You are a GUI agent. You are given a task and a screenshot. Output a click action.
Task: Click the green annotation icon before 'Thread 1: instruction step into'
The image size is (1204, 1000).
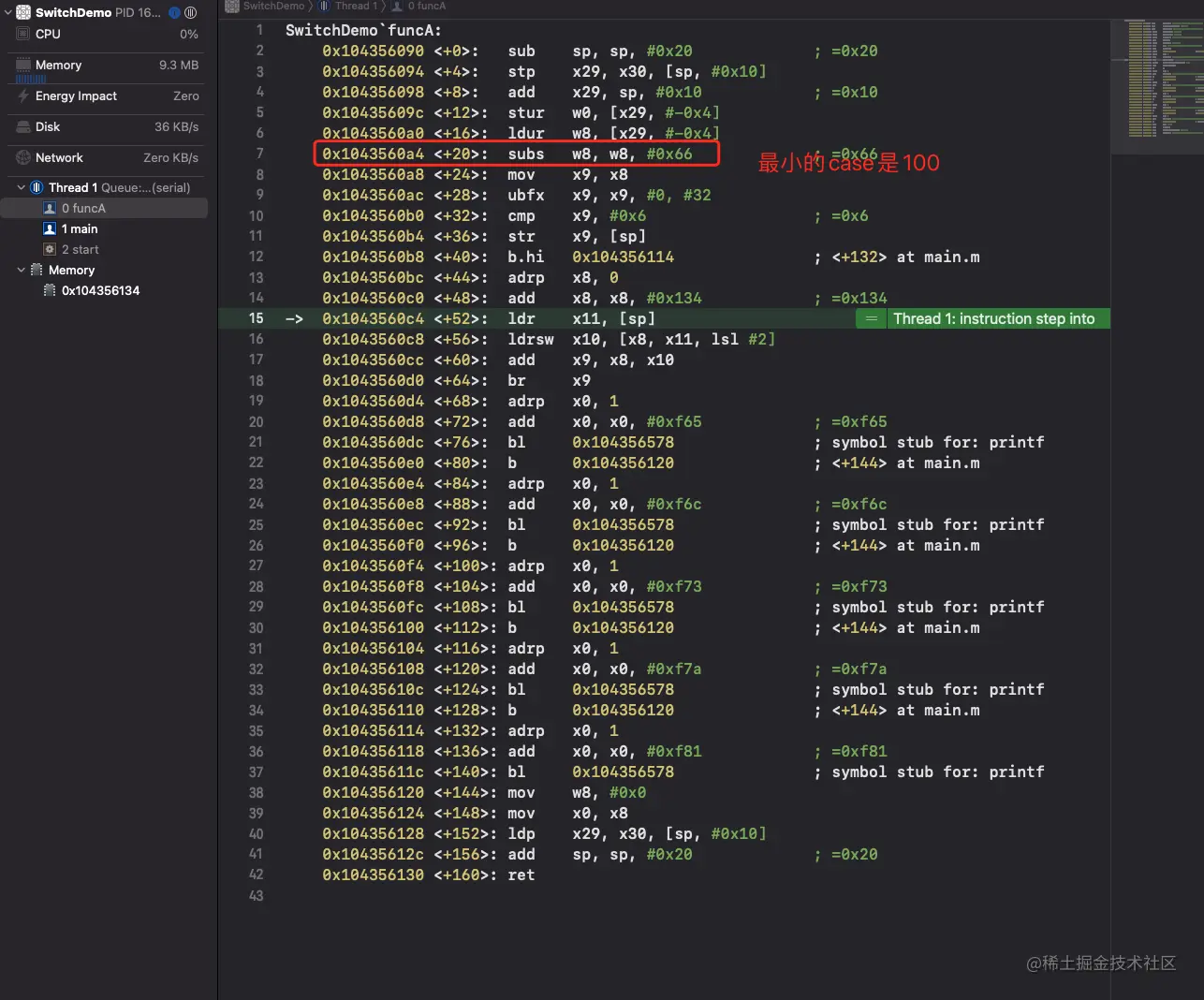872,318
